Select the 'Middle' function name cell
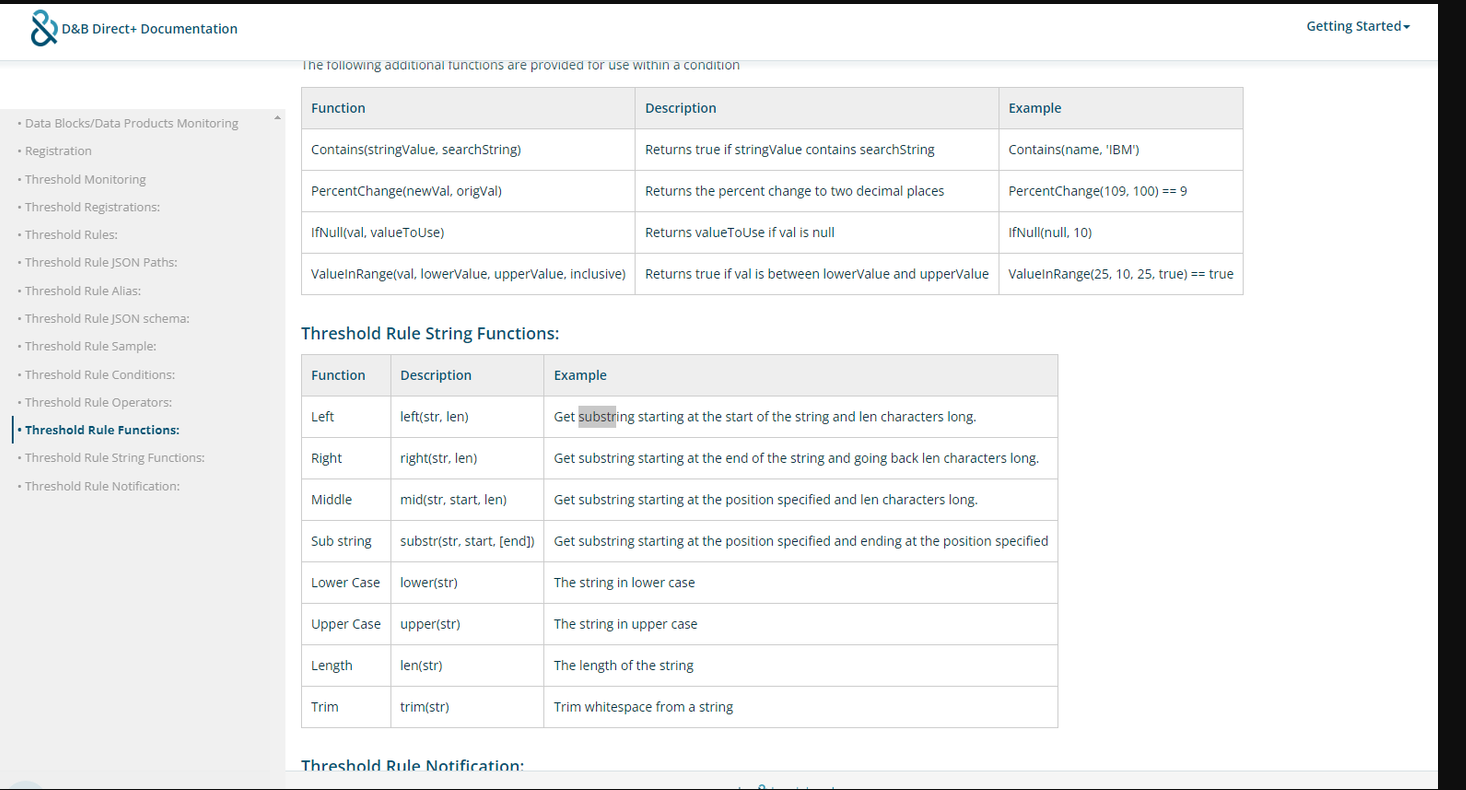Image resolution: width=1466 pixels, height=790 pixels. click(x=346, y=500)
